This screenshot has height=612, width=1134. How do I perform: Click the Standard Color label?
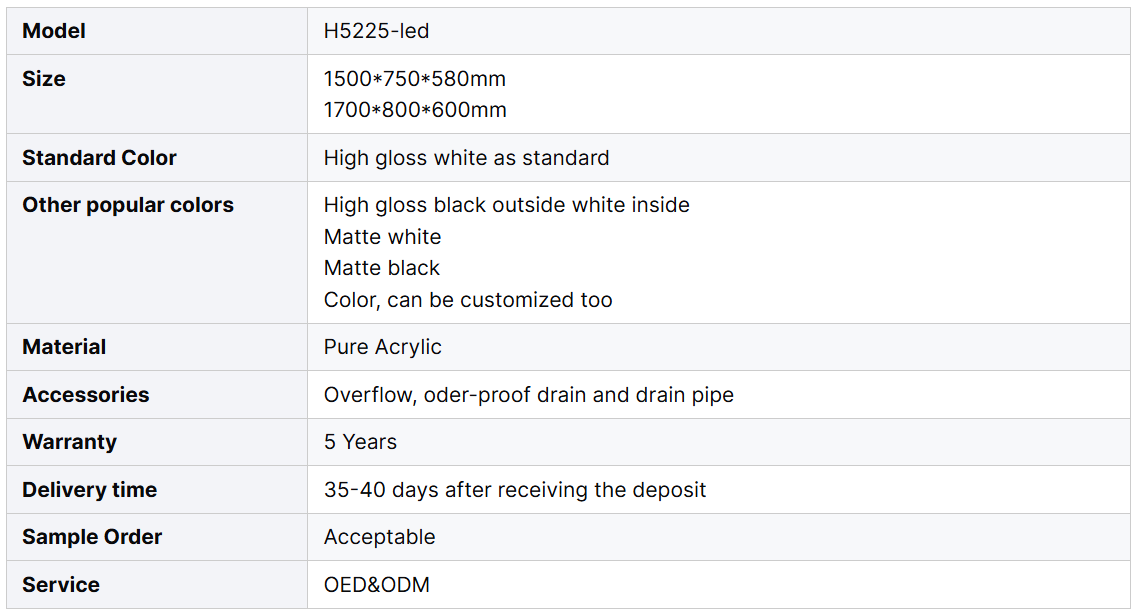pyautogui.click(x=99, y=158)
